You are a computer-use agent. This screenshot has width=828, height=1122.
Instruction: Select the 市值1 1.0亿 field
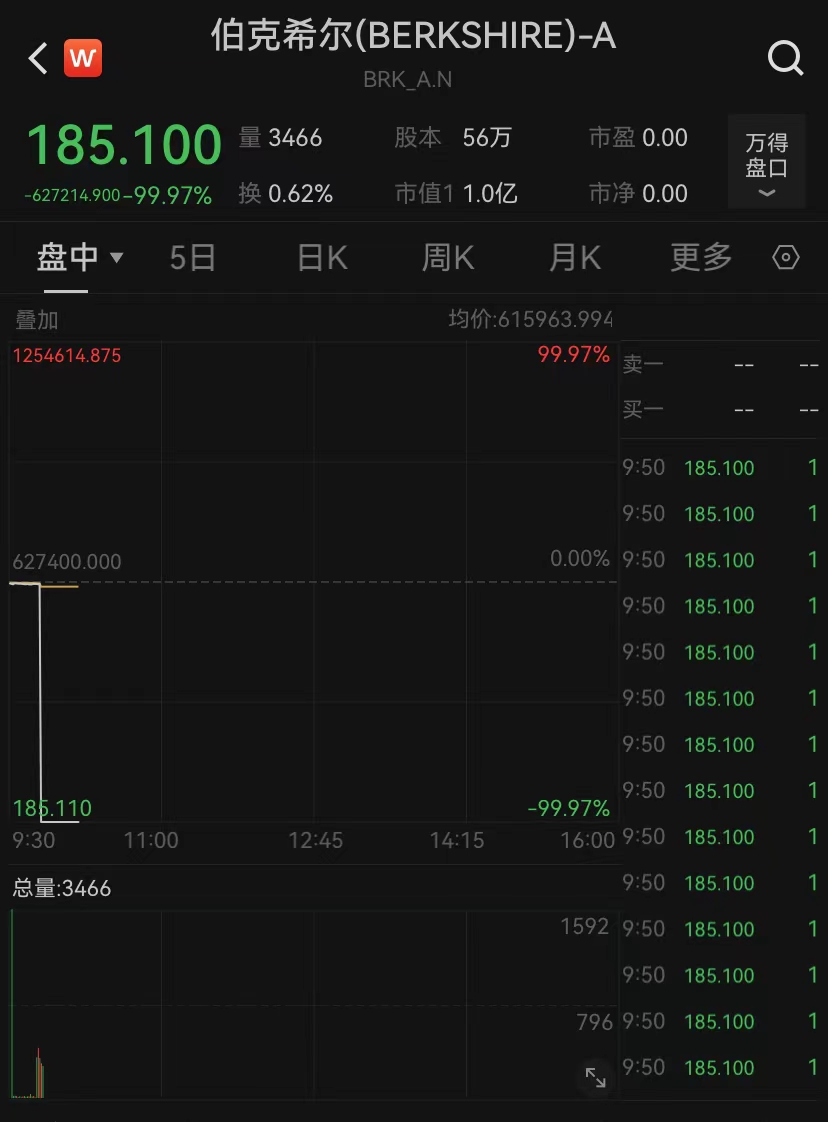[x=456, y=193]
